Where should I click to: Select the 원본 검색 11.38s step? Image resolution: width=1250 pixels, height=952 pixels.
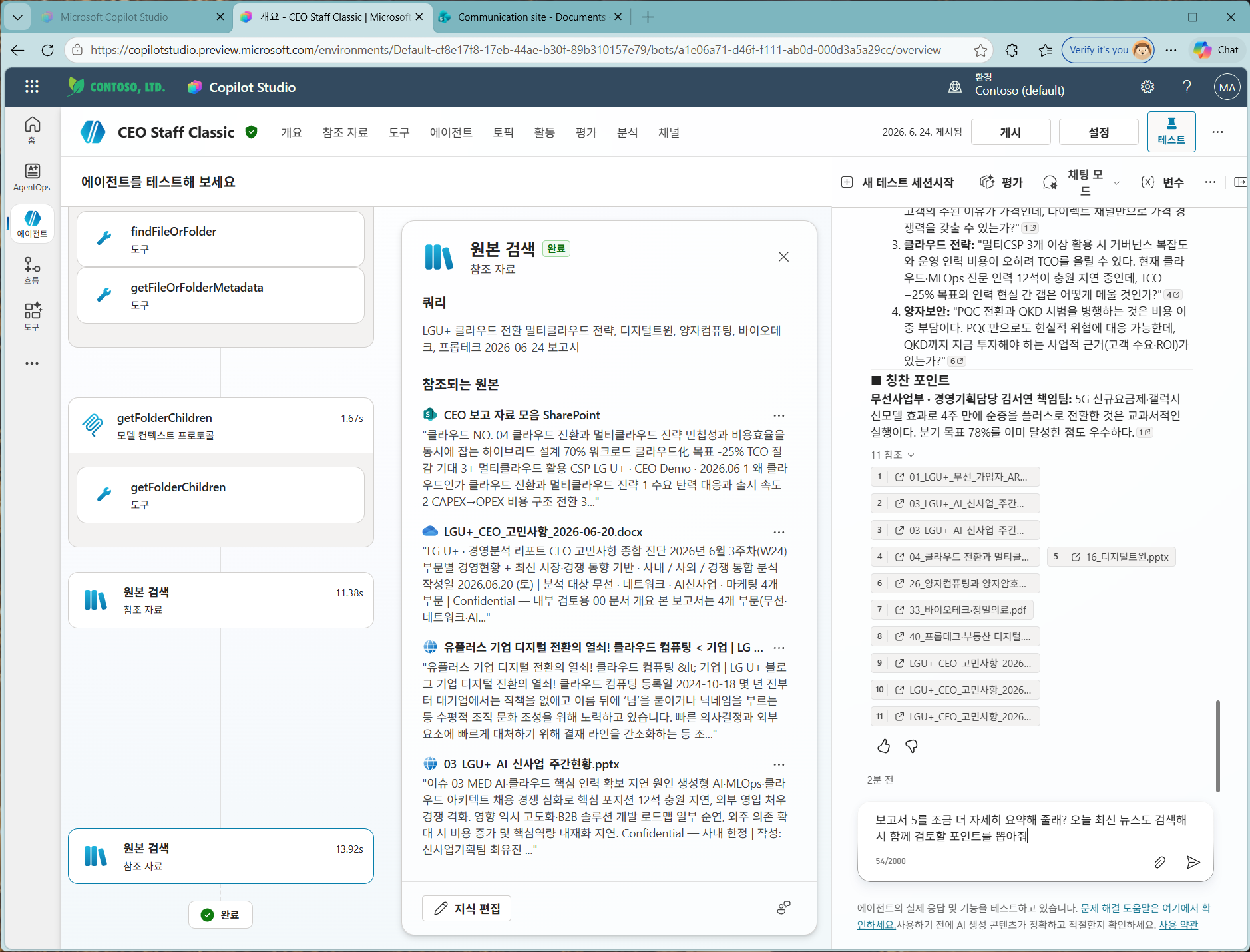click(220, 600)
